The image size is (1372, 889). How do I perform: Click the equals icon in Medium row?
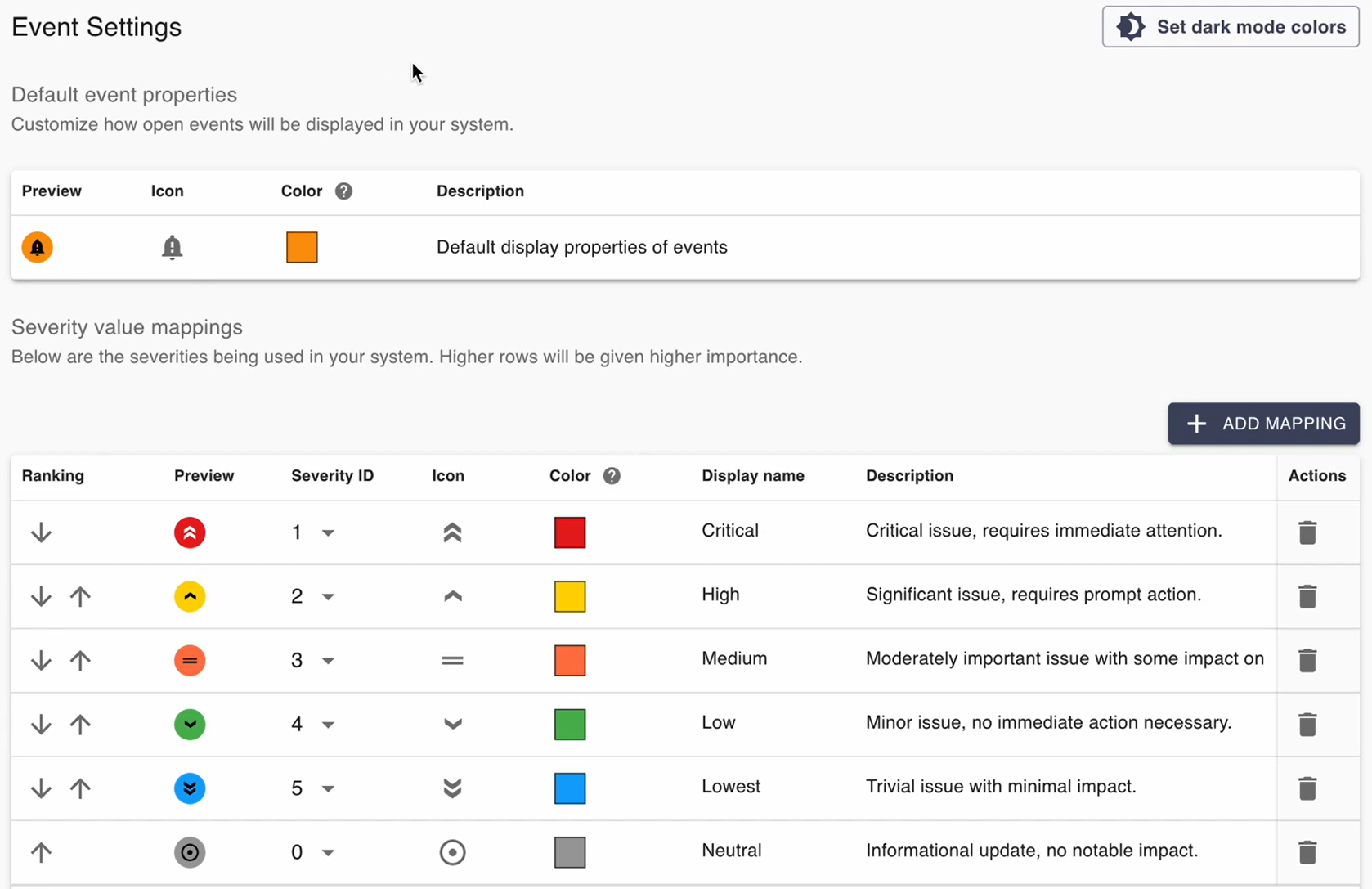tap(452, 660)
